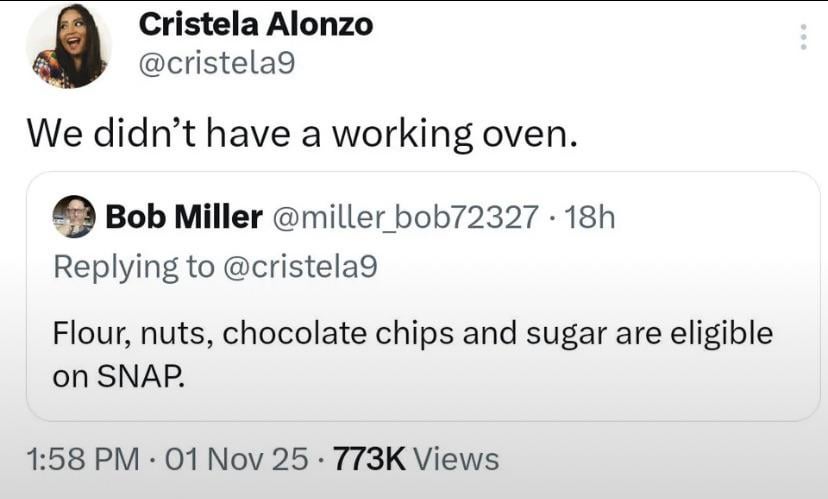
Task: Click the Cristela Alonzo display name
Action: (255, 24)
